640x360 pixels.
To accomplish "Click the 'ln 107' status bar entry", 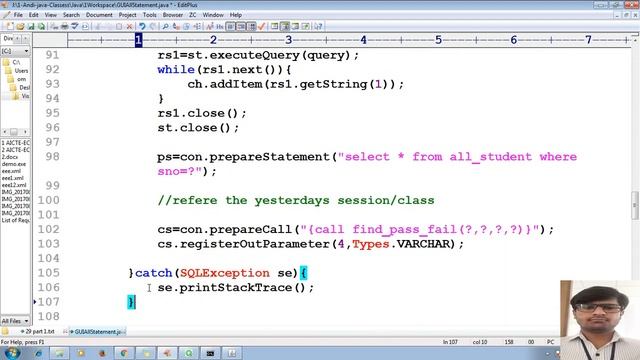I will coord(450,342).
